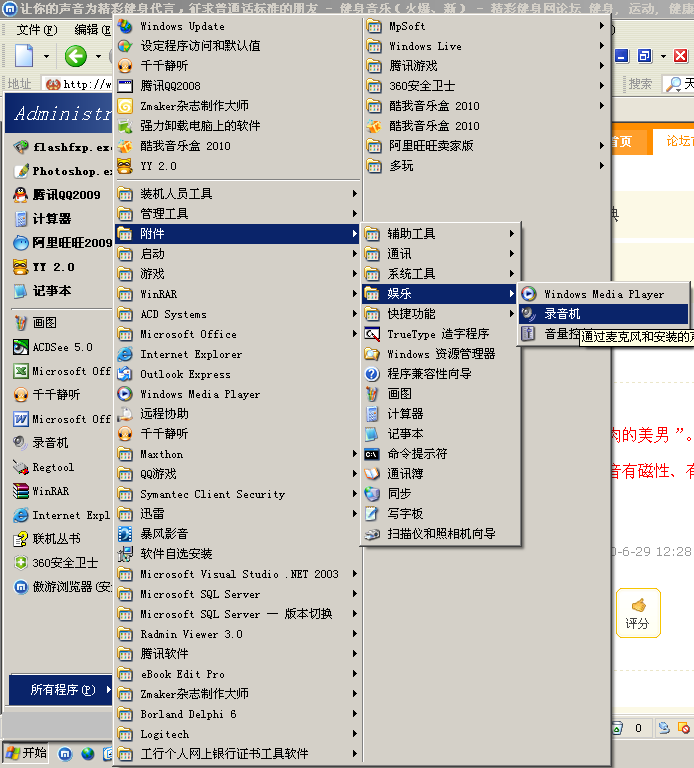The image size is (694, 768).
Task: Click the Regtool icon in start menu
Action: pos(21,467)
